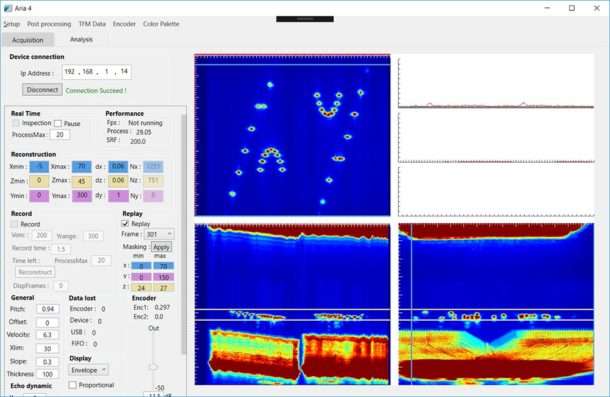610x397 pixels.
Task: Open the Color Palette menu
Action: pyautogui.click(x=161, y=24)
